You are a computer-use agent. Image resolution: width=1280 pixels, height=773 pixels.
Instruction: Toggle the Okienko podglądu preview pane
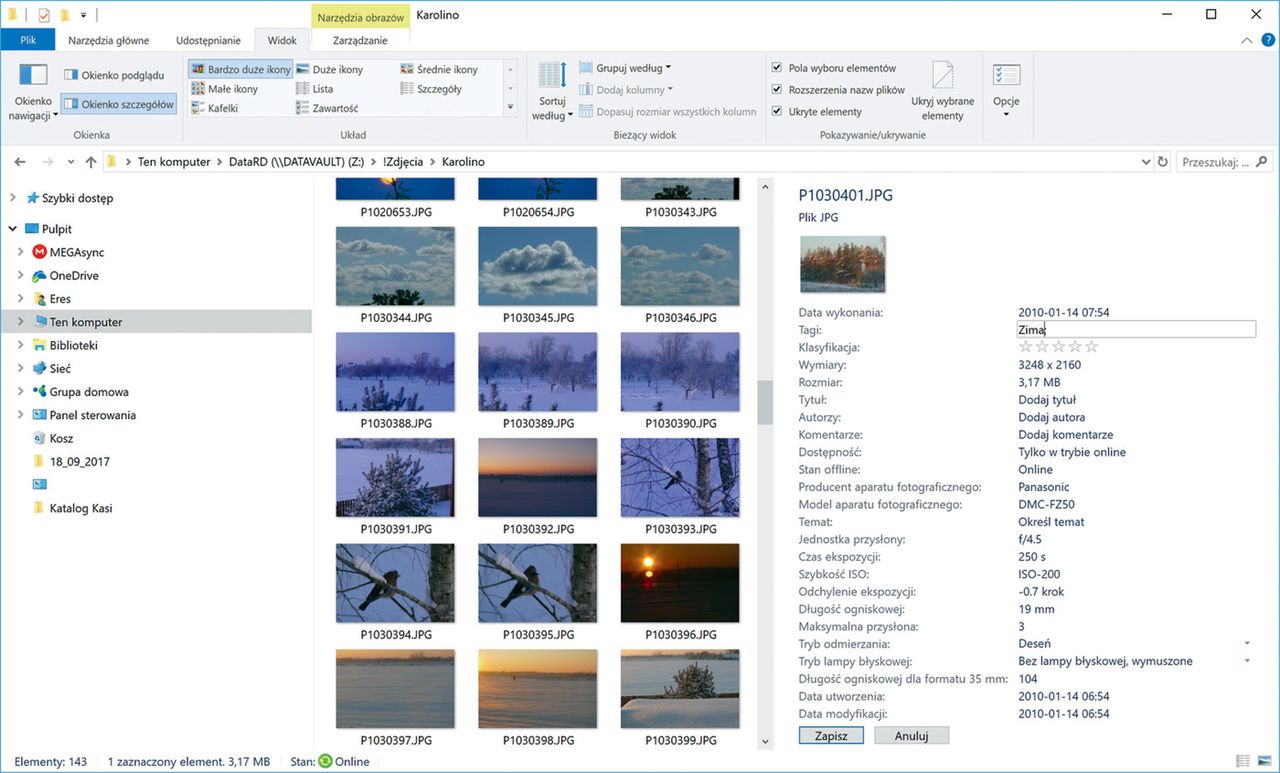[113, 75]
